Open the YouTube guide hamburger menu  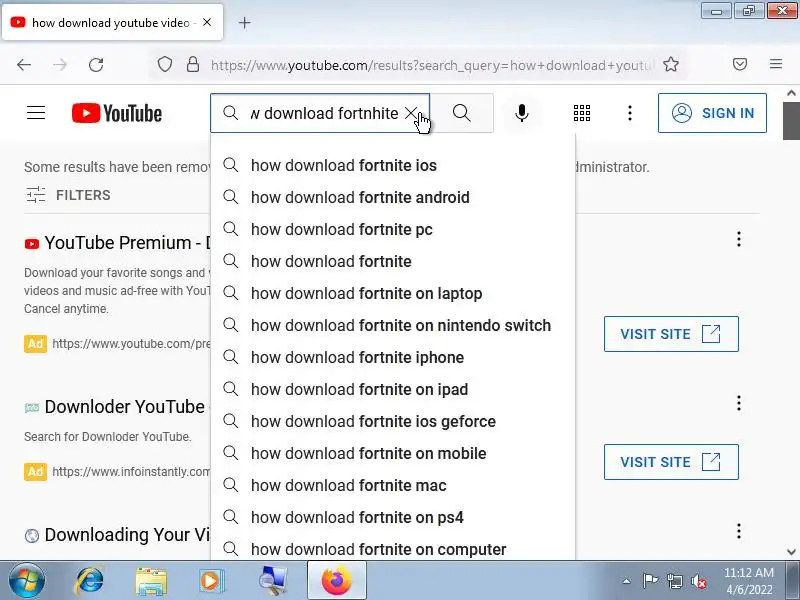[x=36, y=113]
